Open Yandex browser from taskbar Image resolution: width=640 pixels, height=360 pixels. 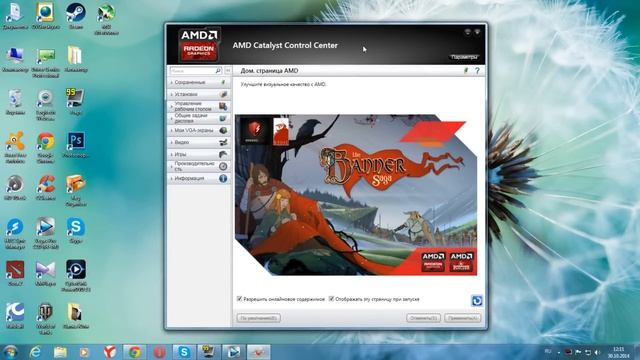coord(109,352)
